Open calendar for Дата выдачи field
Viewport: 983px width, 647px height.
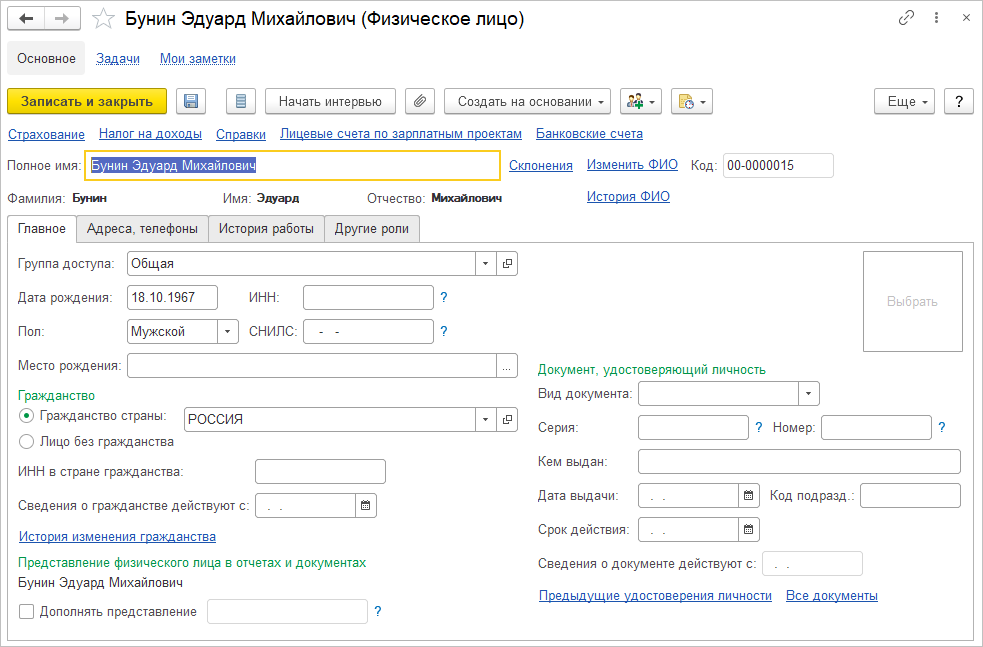click(x=749, y=495)
